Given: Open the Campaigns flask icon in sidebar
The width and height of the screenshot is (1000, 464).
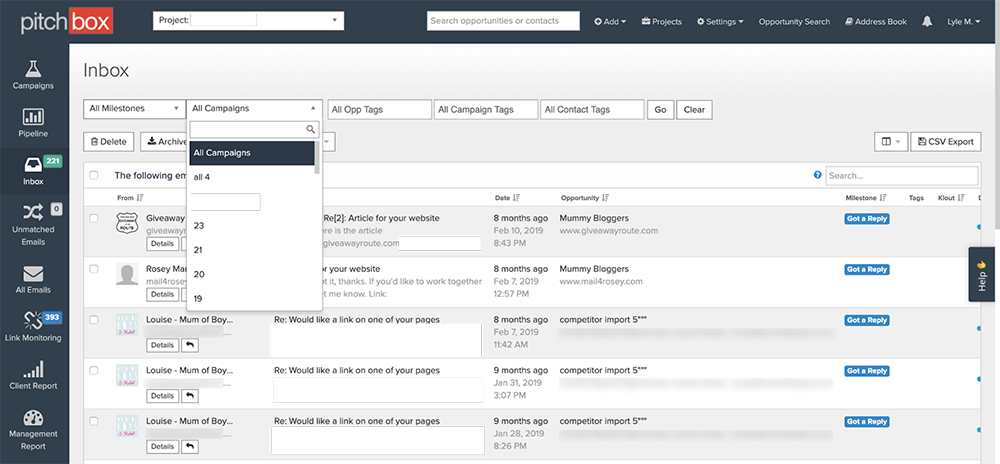Looking at the screenshot, I should tap(33, 69).
